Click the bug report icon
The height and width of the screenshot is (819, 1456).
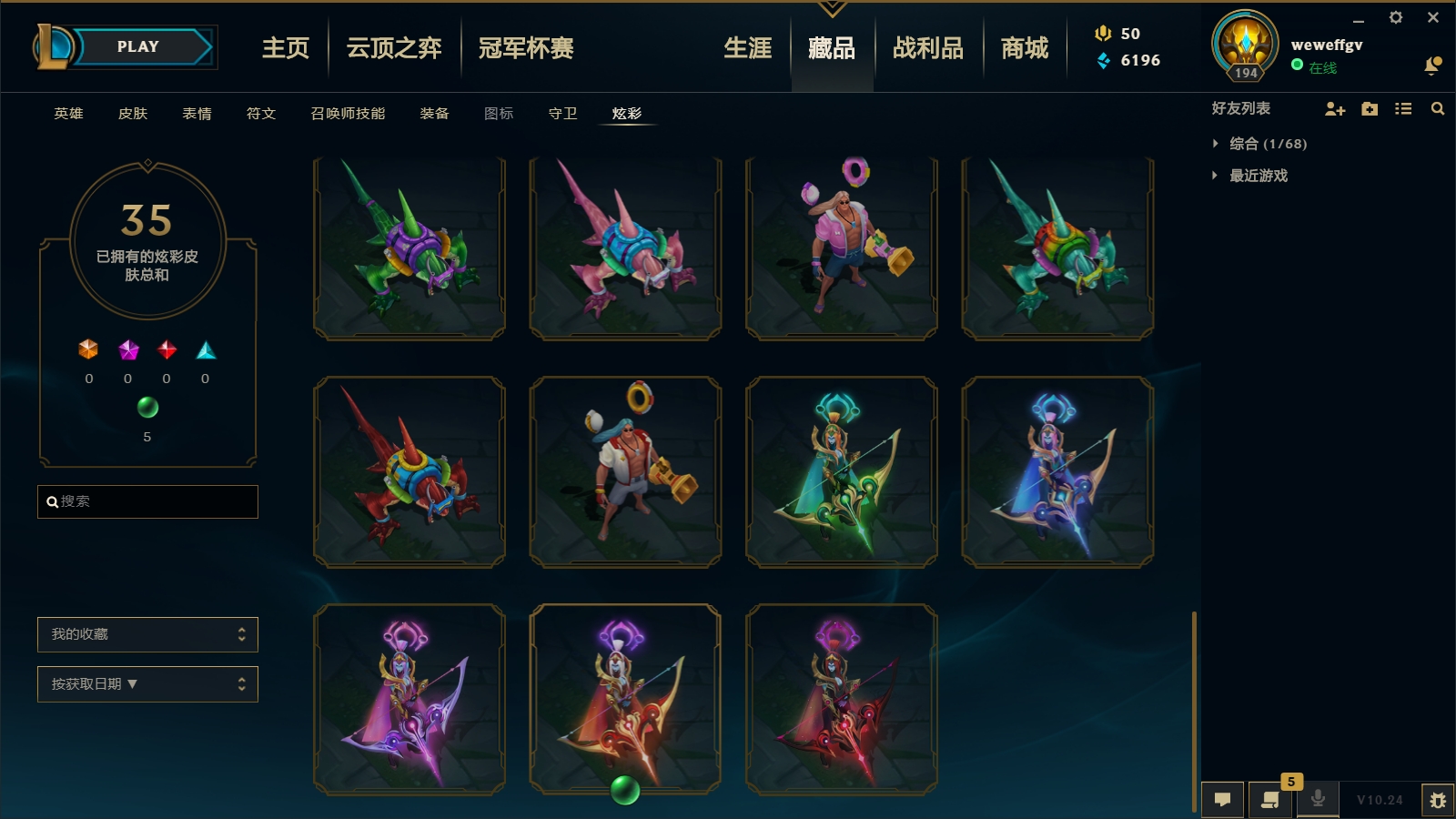click(x=1438, y=801)
